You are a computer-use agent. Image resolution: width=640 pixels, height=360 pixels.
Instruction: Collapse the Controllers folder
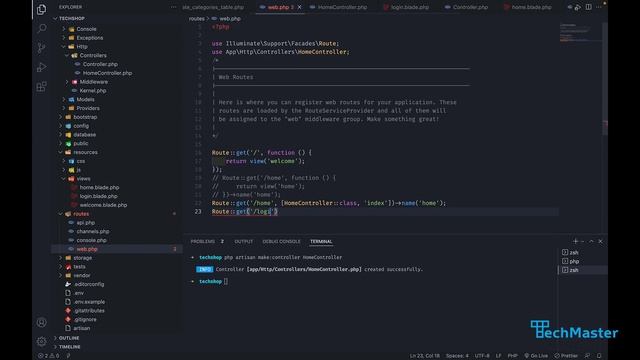point(93,56)
